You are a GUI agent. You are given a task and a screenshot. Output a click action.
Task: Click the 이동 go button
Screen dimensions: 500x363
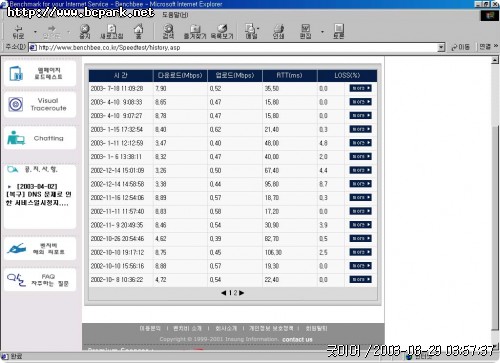[460, 47]
